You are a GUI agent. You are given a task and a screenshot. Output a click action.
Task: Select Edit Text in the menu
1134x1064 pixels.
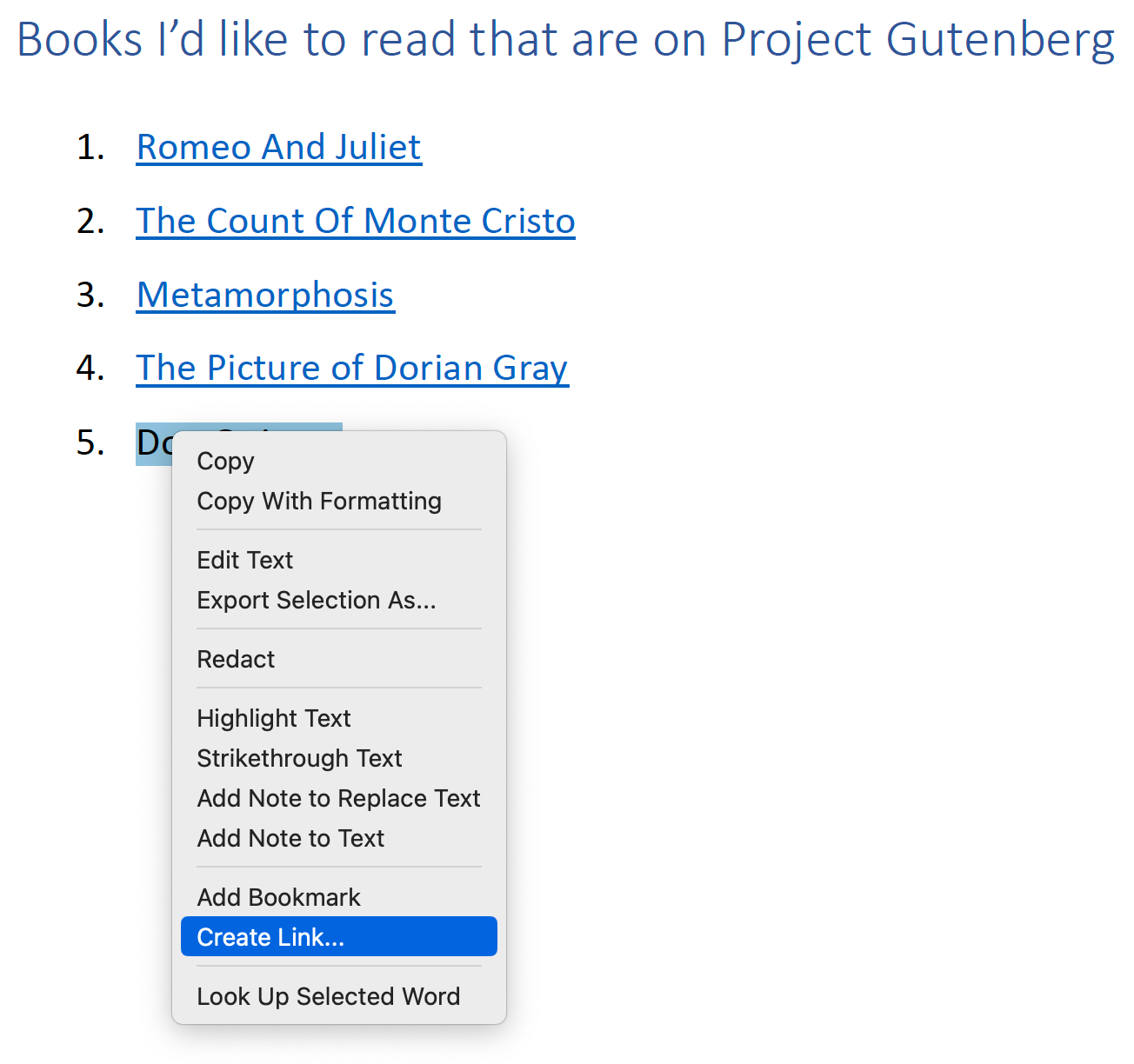[x=244, y=560]
